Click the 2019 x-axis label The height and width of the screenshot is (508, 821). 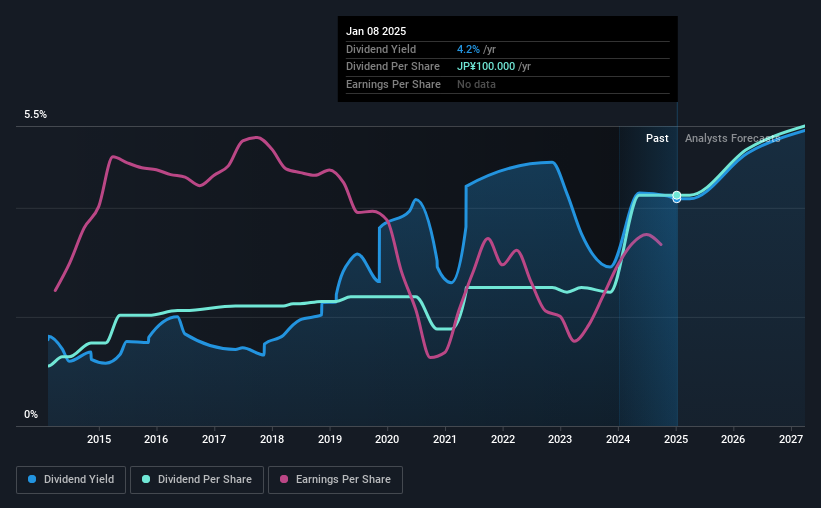pyautogui.click(x=330, y=439)
